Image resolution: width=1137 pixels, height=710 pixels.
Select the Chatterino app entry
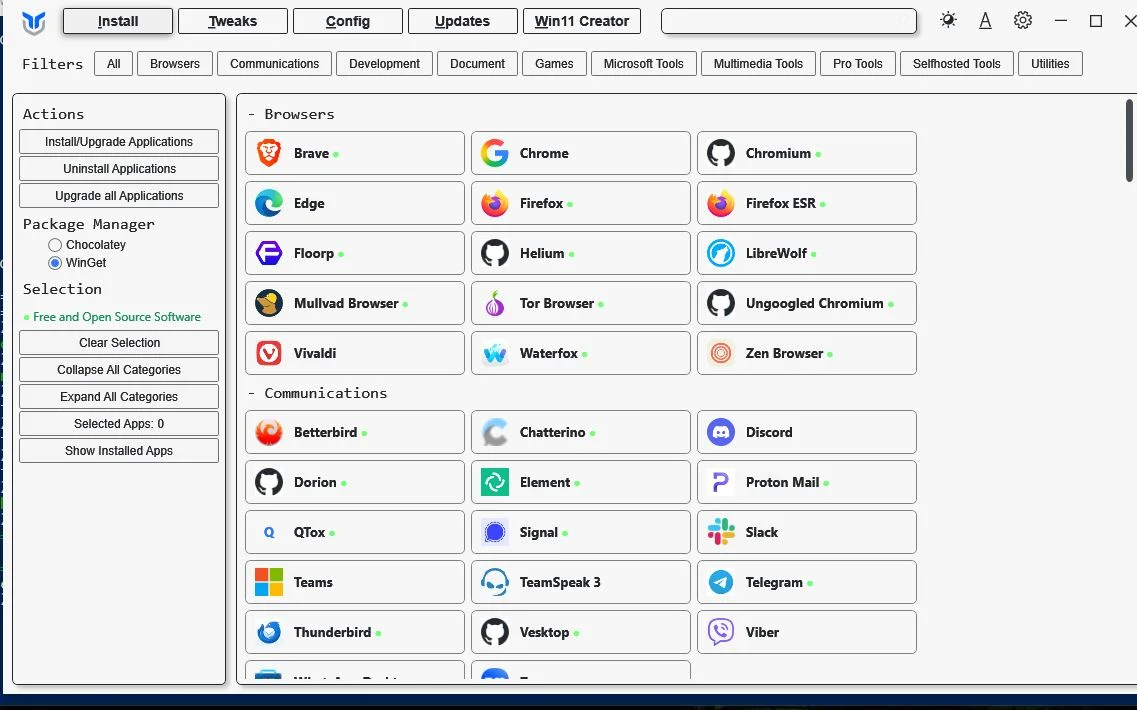(x=580, y=432)
